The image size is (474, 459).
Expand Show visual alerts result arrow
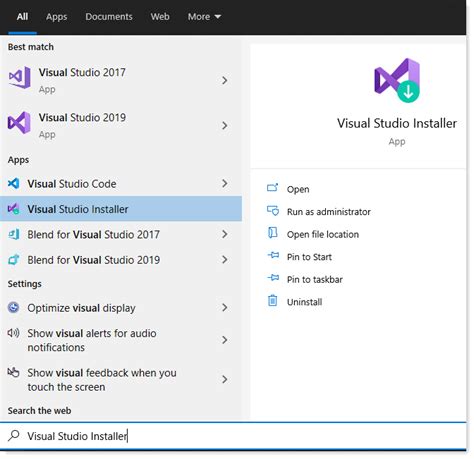[225, 340]
